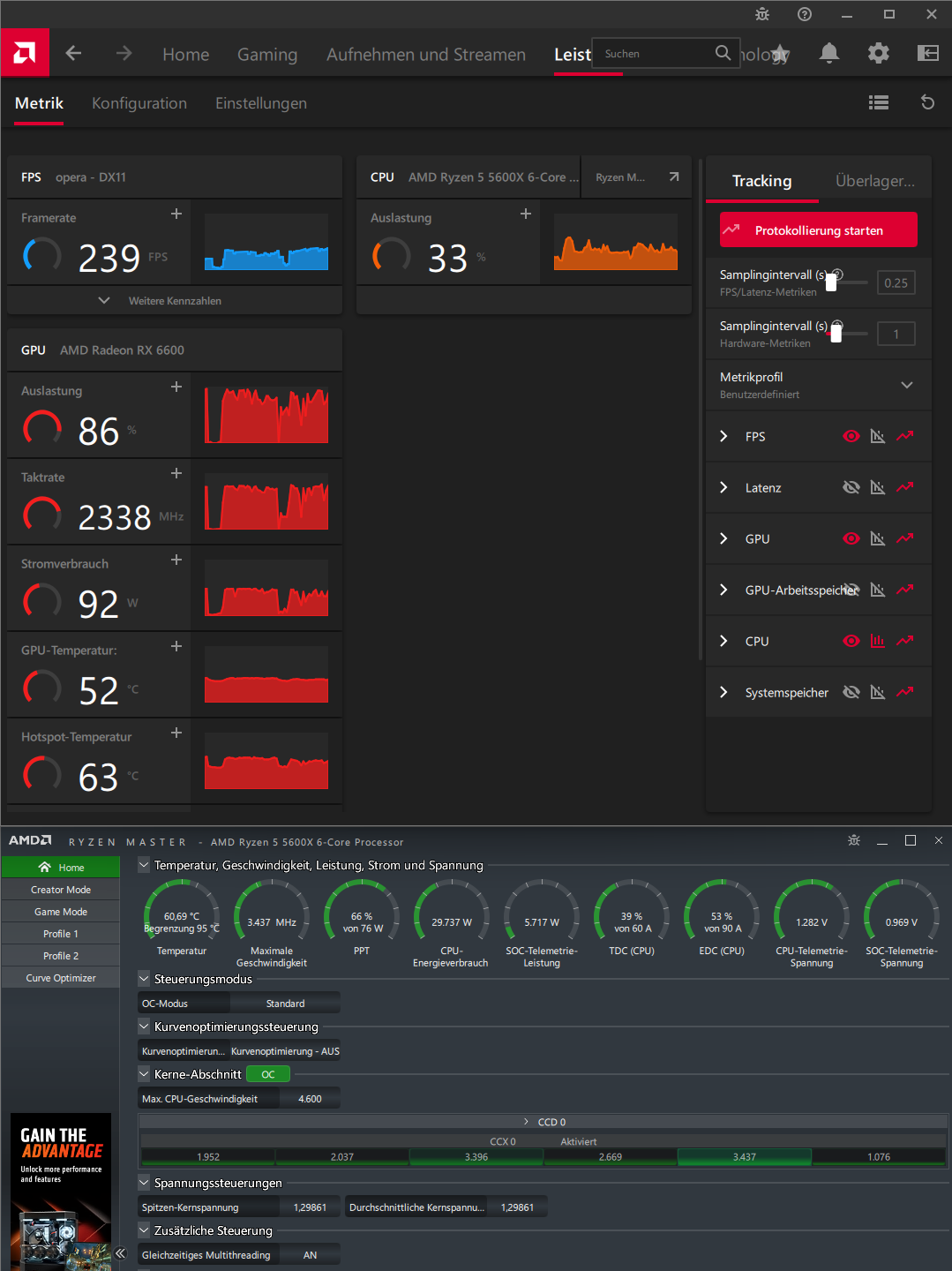Expand the CCD 0 row
952x1271 pixels.
click(543, 1122)
